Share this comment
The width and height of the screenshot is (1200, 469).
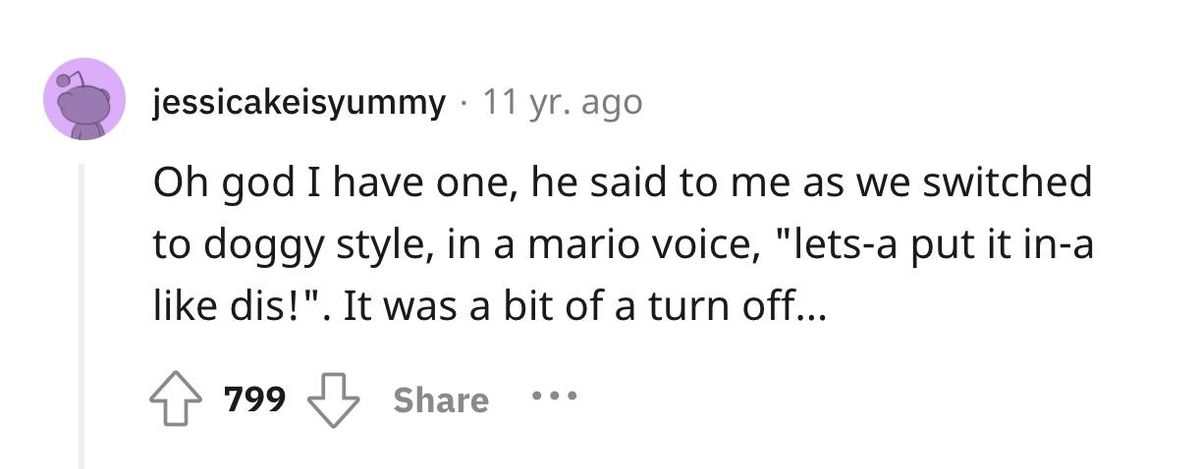[441, 400]
